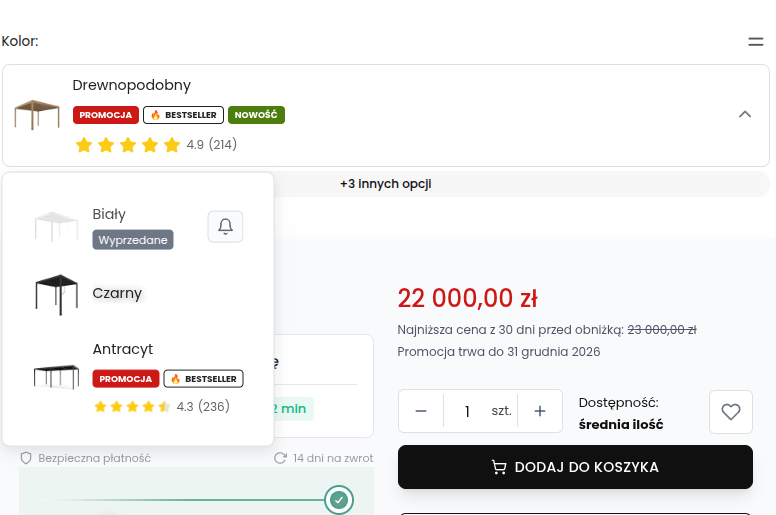
Task: Click the black Czarny pergola thumbnail
Action: click(x=56, y=294)
